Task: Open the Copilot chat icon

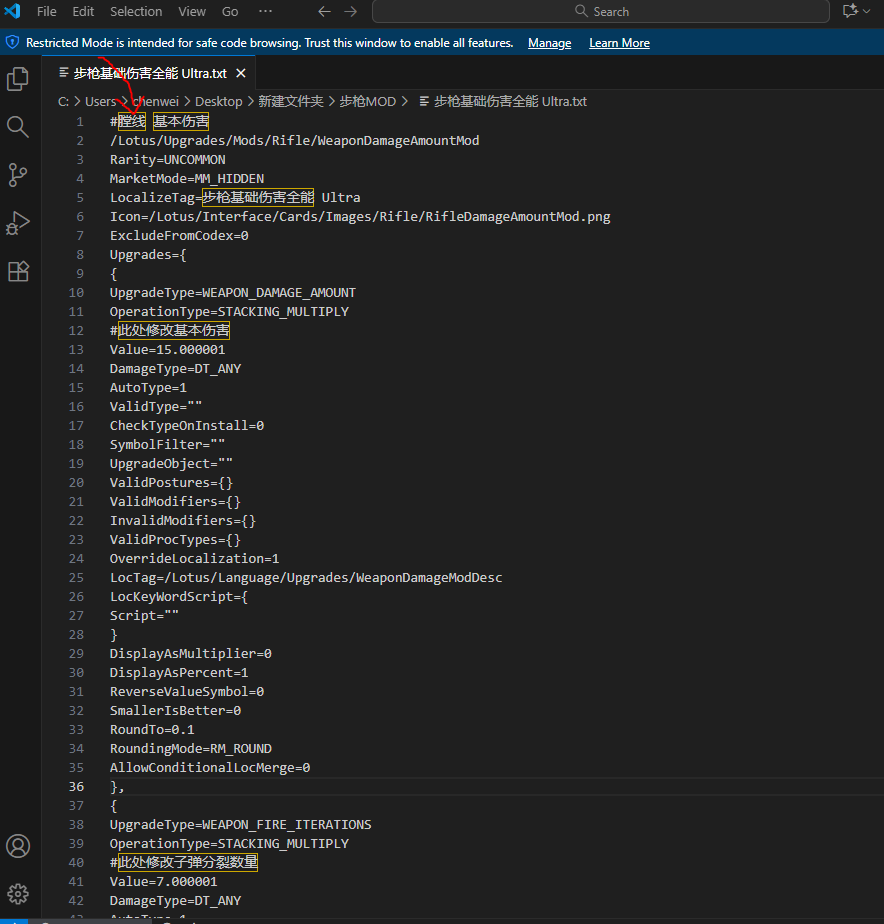Action: [850, 12]
